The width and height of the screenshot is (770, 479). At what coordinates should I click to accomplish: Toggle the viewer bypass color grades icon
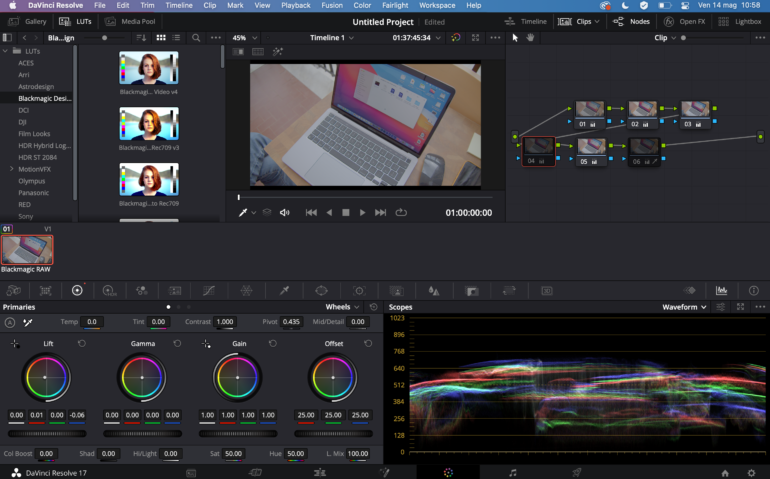point(456,37)
